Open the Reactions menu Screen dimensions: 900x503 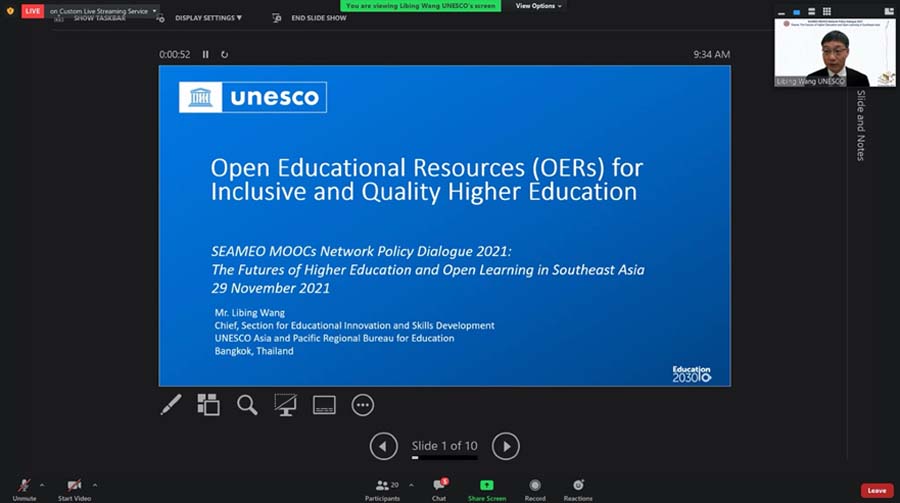[x=578, y=490]
